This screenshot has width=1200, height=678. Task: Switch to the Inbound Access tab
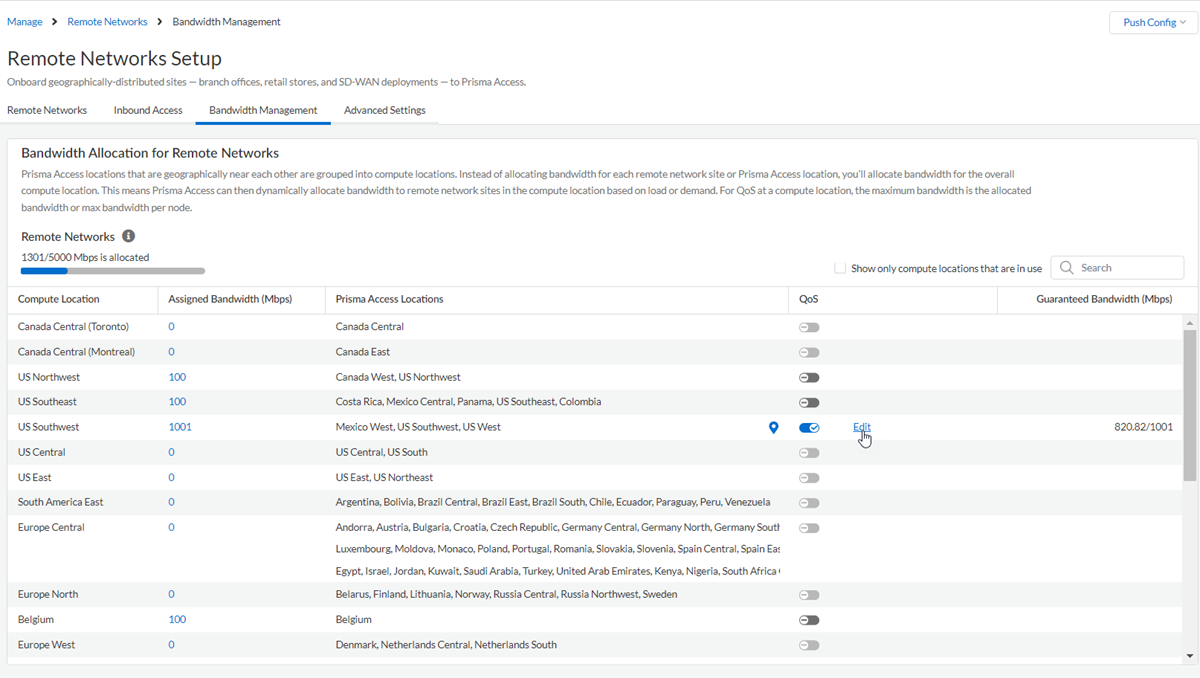pyautogui.click(x=148, y=110)
